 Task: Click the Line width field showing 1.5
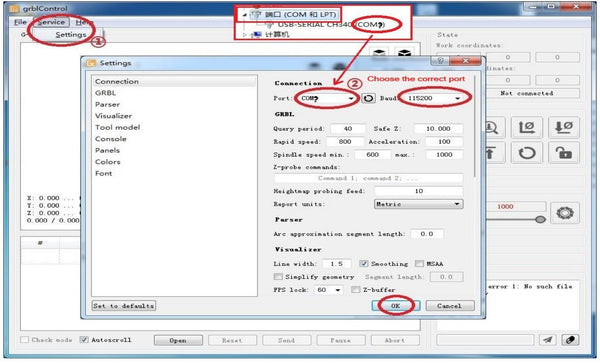(x=337, y=264)
